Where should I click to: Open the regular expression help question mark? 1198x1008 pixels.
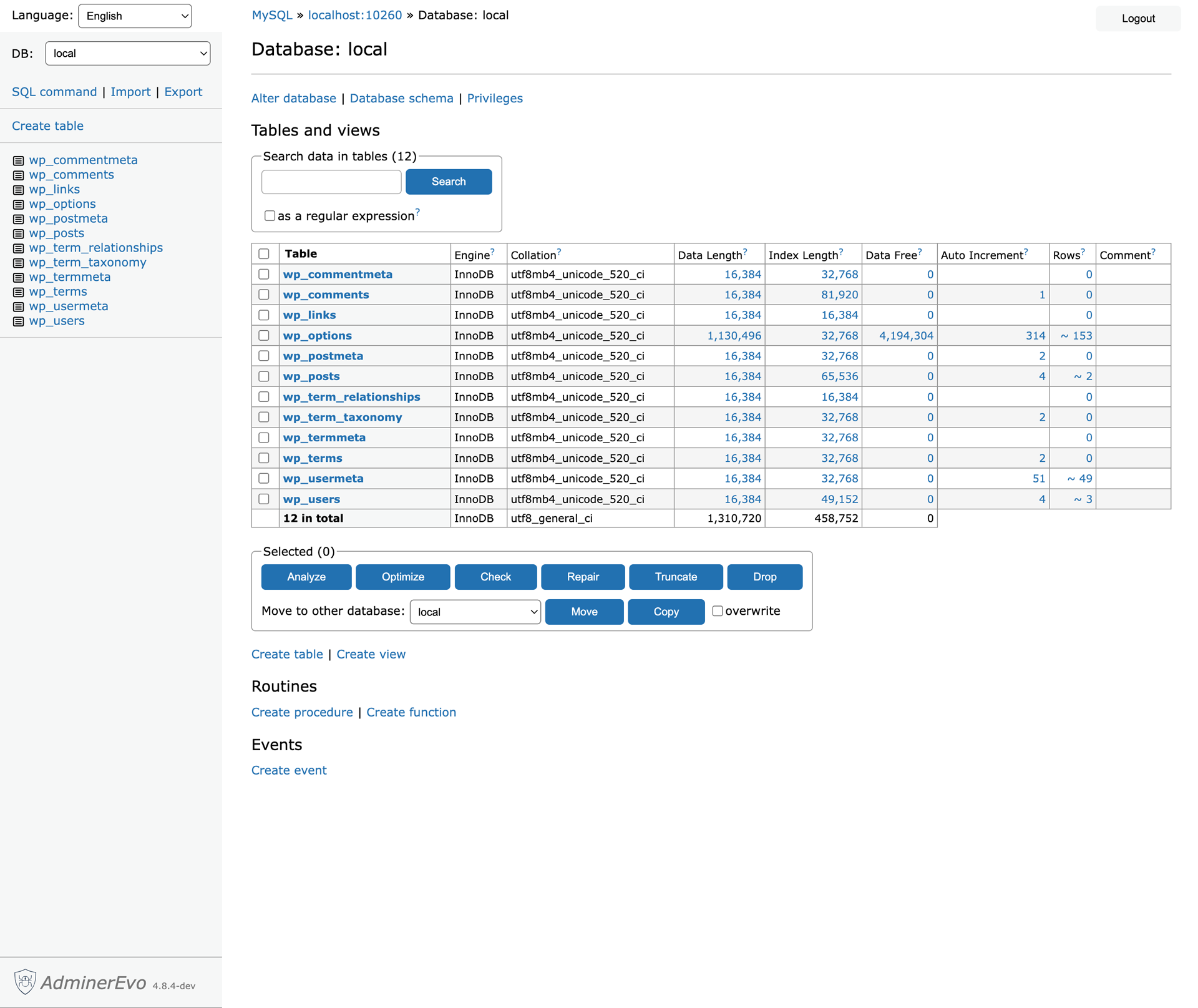point(417,212)
